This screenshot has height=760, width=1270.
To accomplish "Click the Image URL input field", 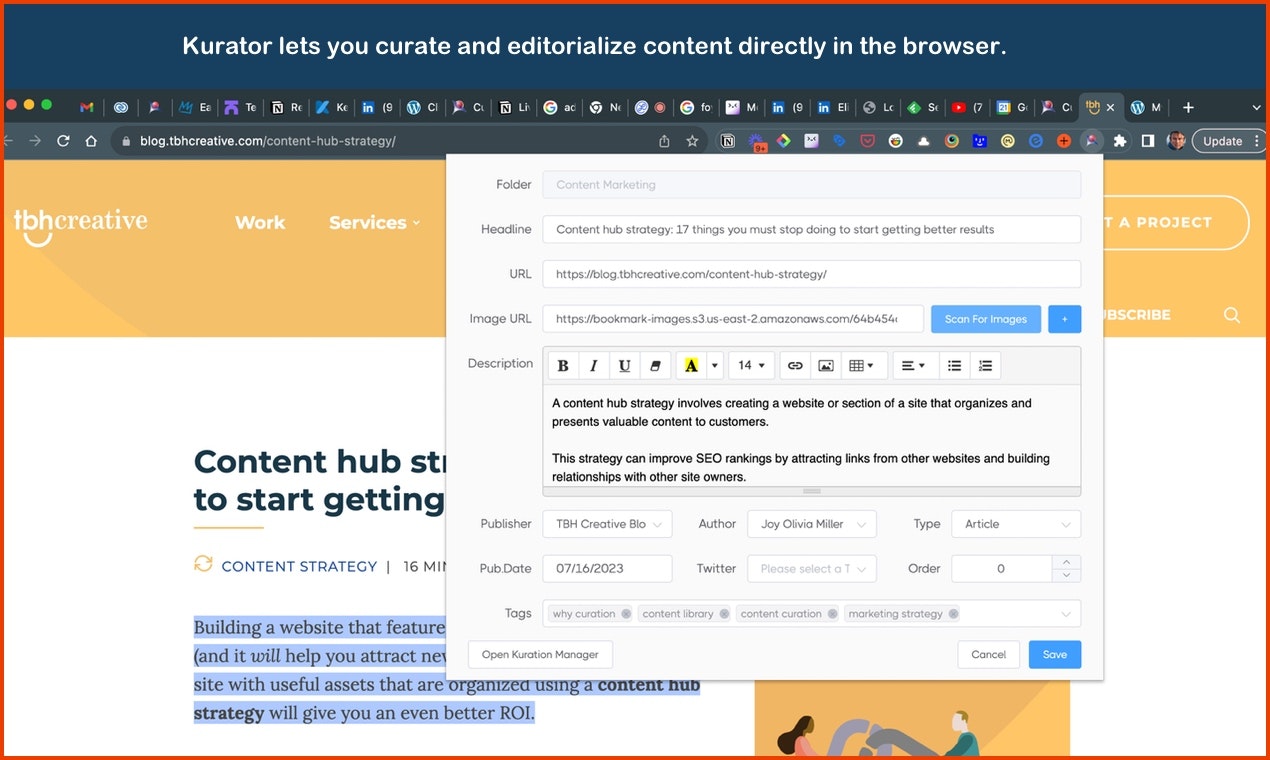I will click(x=733, y=319).
